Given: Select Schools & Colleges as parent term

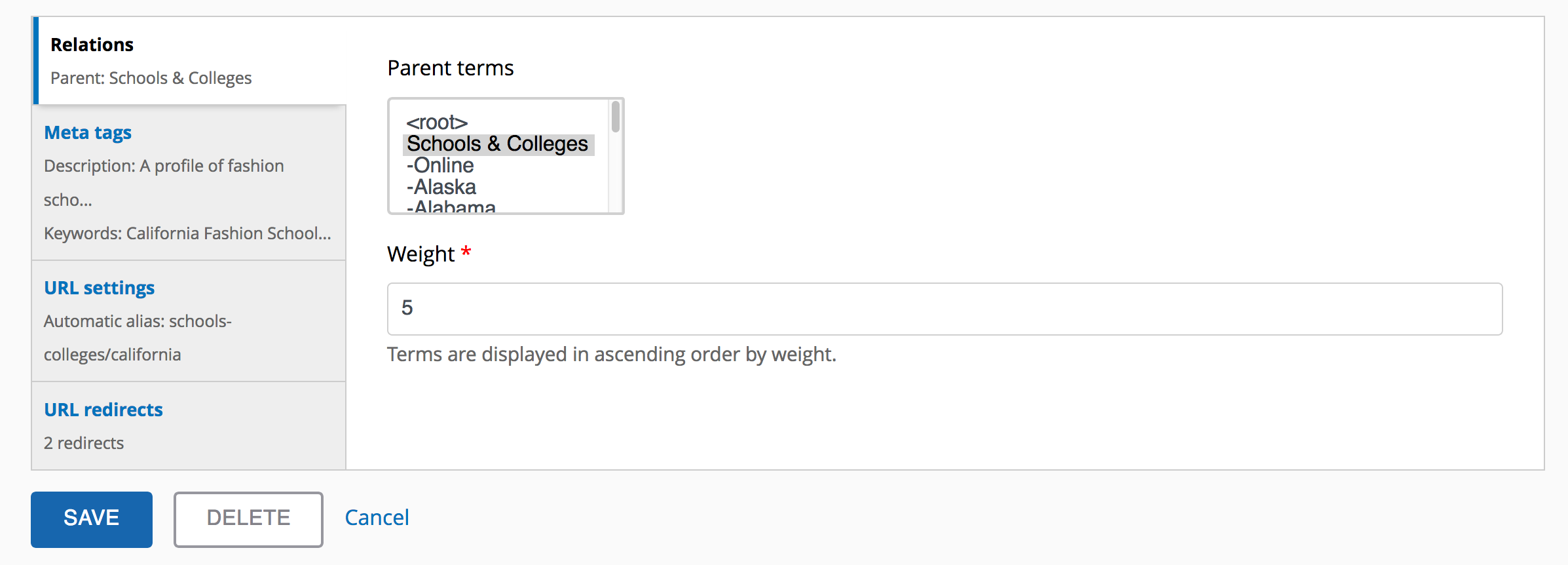Looking at the screenshot, I should 498,144.
